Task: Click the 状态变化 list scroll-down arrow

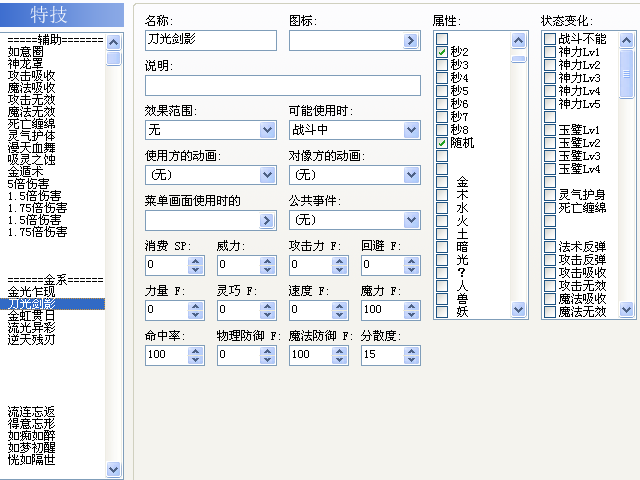Action: pos(627,310)
